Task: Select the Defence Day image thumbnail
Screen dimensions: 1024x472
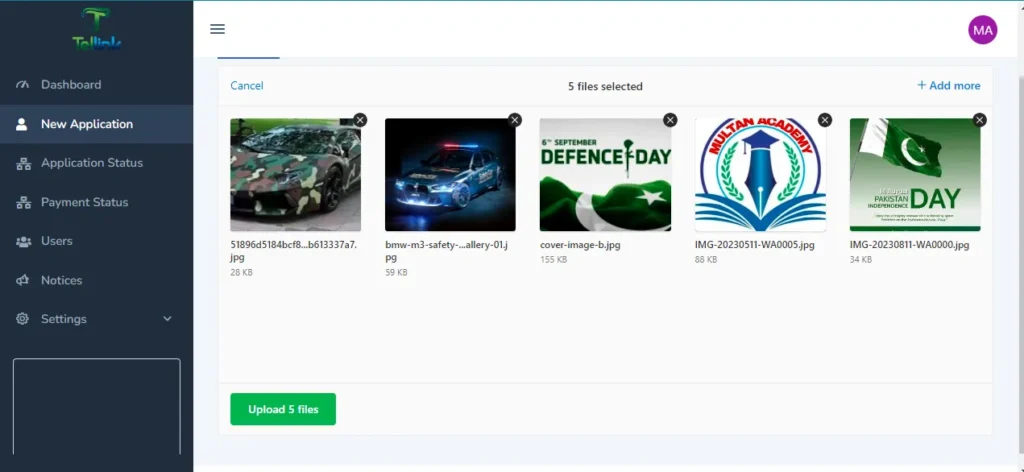Action: click(x=605, y=175)
